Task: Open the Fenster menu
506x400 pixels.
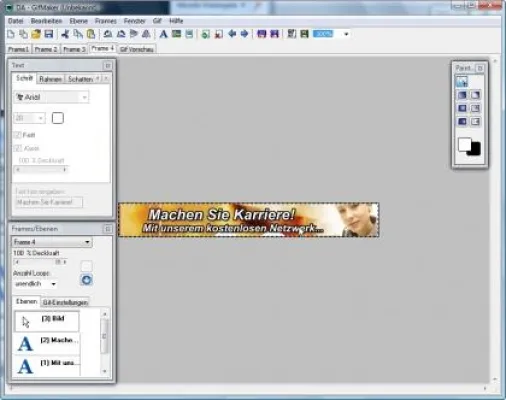Action: click(135, 21)
